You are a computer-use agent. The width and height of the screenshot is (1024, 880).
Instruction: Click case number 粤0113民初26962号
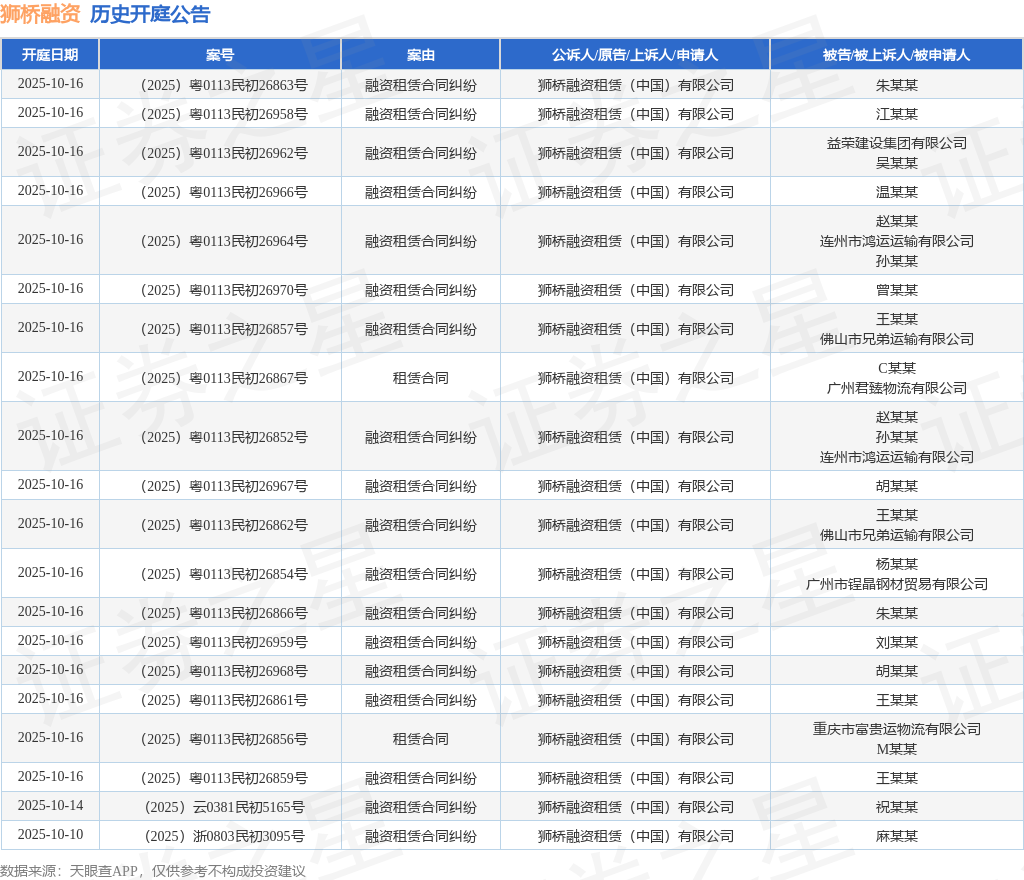[x=224, y=153]
